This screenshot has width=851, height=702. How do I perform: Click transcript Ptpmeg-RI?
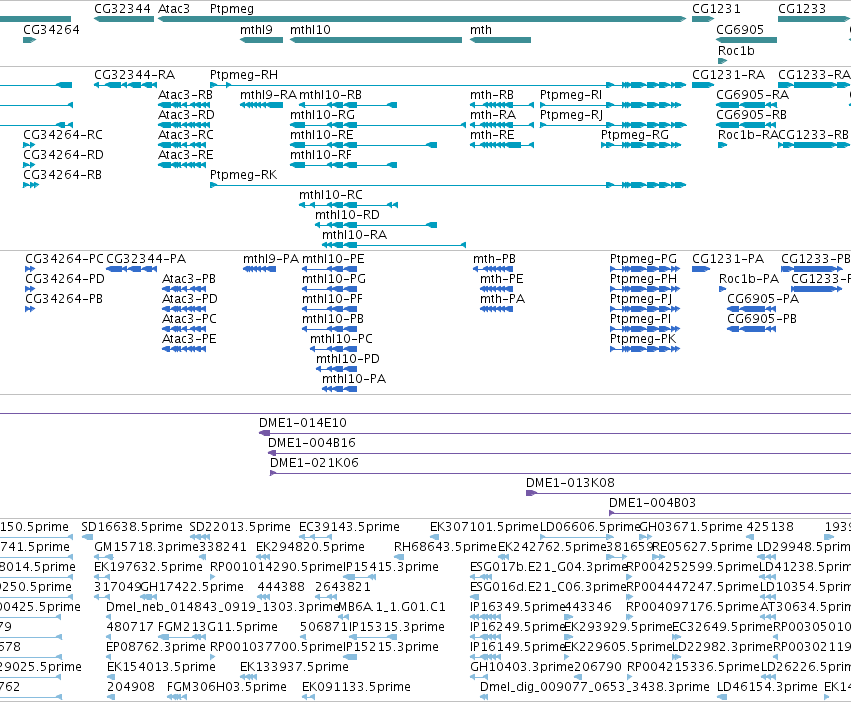(x=613, y=105)
